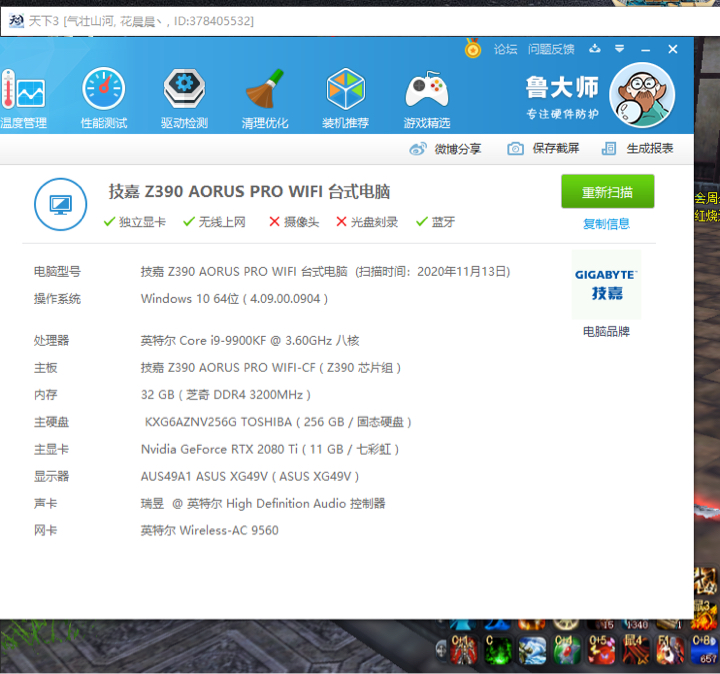The height and width of the screenshot is (674, 720).
Task: Click the 鲁大师 mascot avatar
Action: click(642, 97)
